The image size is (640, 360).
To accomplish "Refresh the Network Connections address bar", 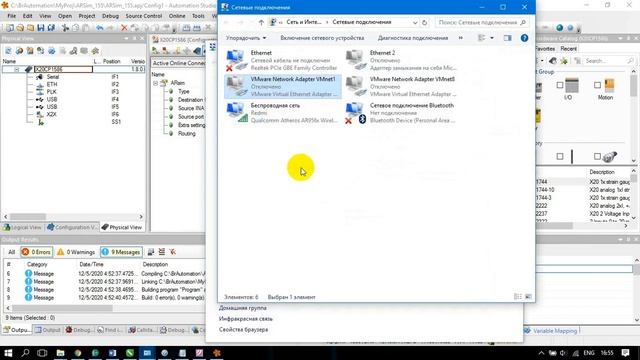I will click(424, 22).
